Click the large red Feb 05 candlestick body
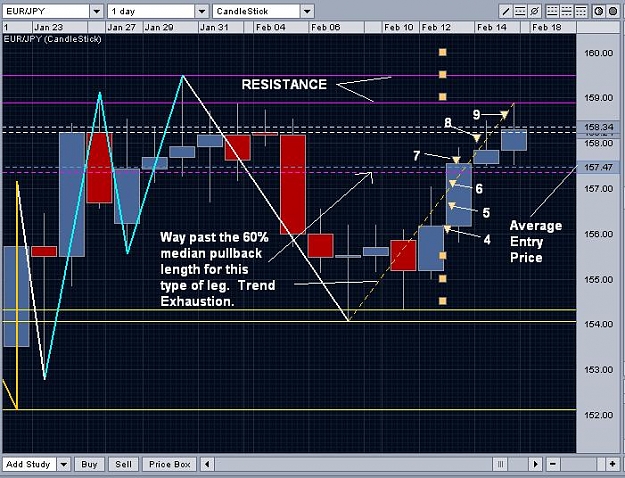 (x=293, y=185)
